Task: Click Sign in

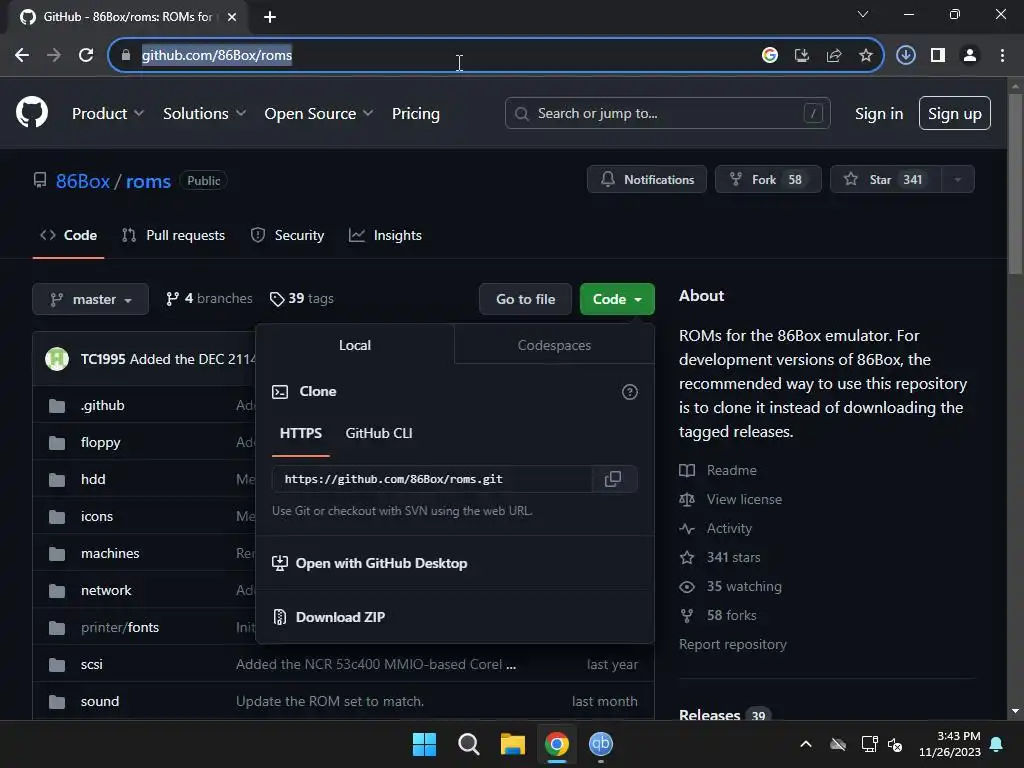Action: (x=879, y=113)
